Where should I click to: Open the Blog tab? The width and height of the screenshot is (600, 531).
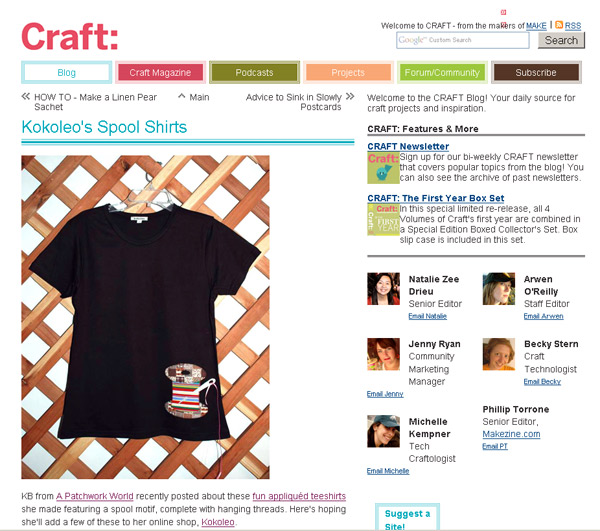pyautogui.click(x=67, y=72)
